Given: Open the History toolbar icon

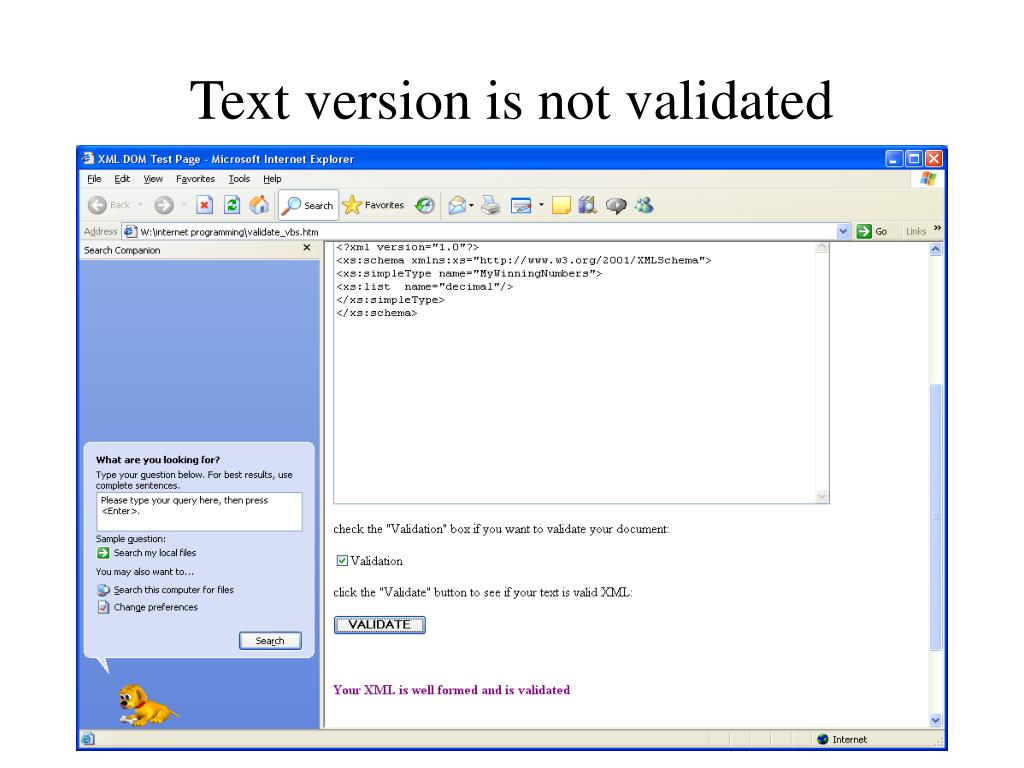Looking at the screenshot, I should [x=425, y=205].
